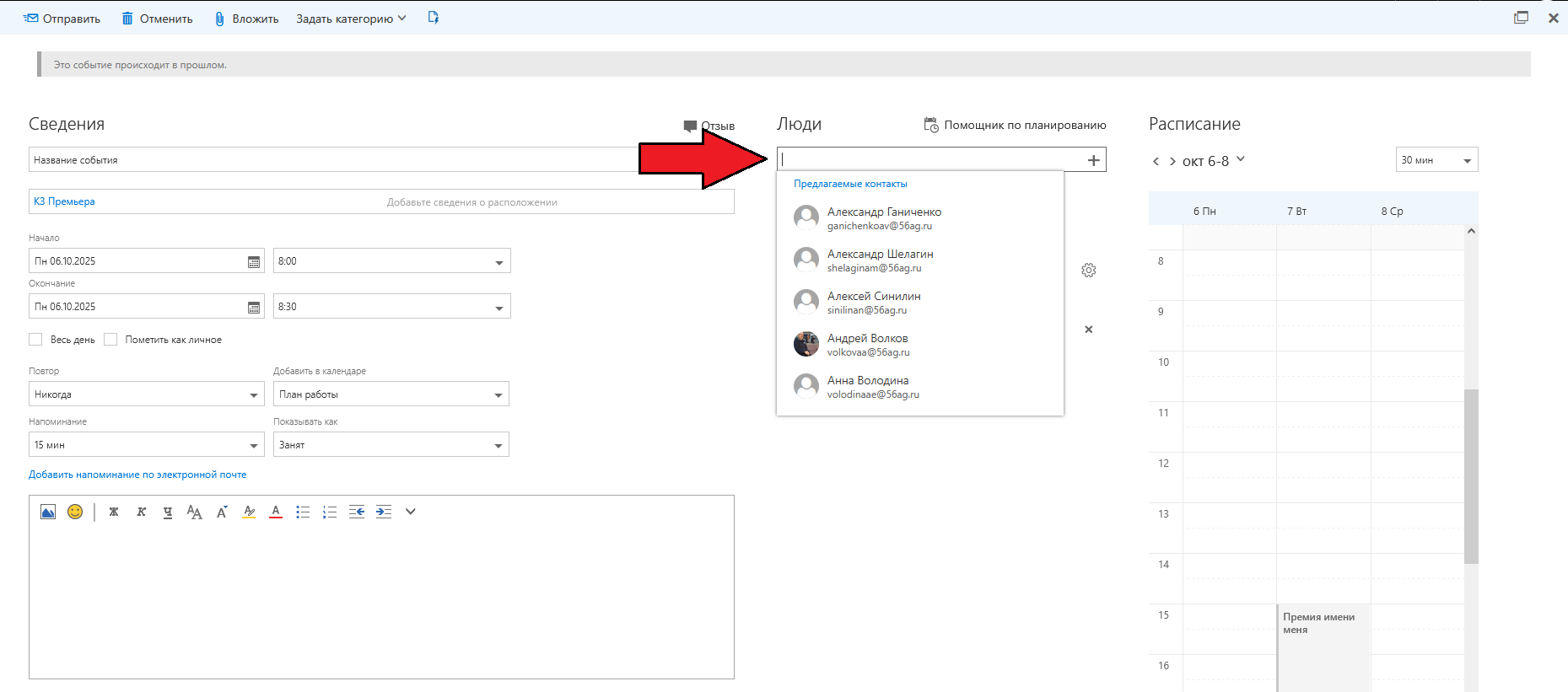Click the gear settings icon
1568x692 pixels.
pos(1089,271)
